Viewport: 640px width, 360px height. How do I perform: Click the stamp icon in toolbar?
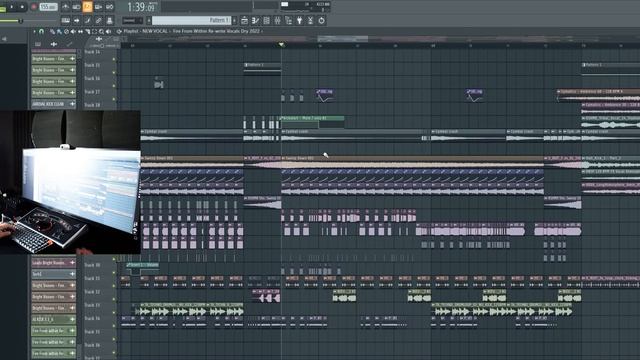click(x=109, y=20)
